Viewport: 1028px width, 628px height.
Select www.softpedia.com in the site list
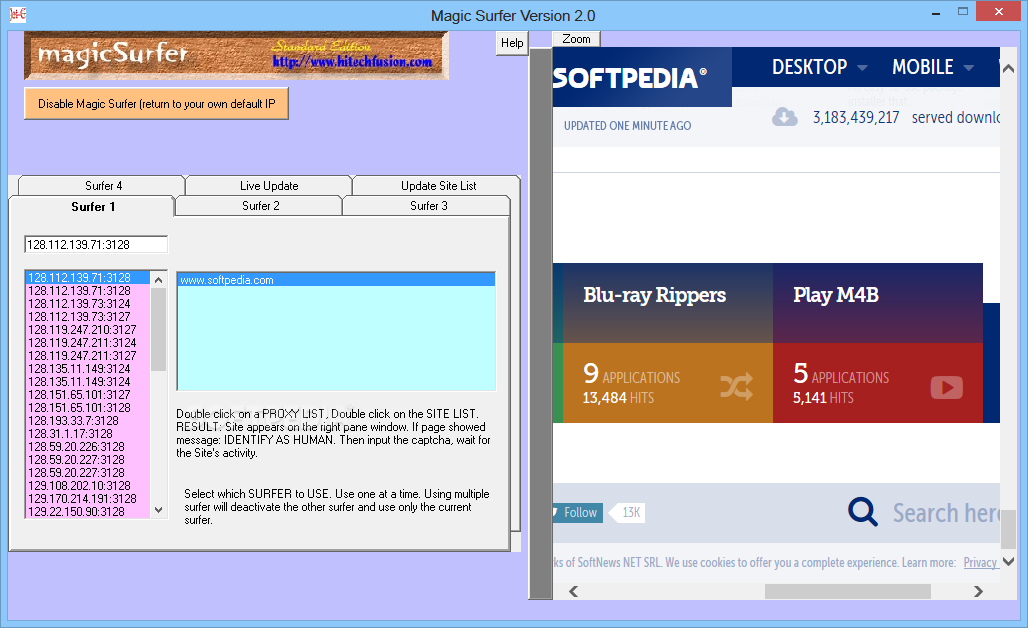pyautogui.click(x=336, y=280)
